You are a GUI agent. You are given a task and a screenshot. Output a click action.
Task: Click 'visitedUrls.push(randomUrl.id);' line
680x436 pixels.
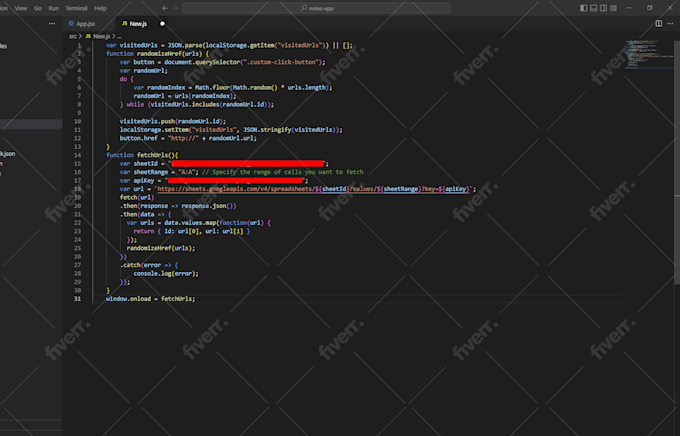pos(173,121)
